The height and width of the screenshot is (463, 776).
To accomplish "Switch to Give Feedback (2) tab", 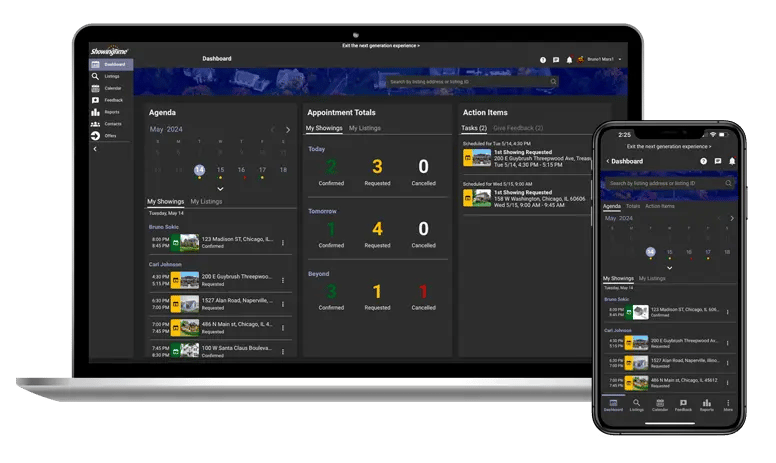I will (x=518, y=128).
